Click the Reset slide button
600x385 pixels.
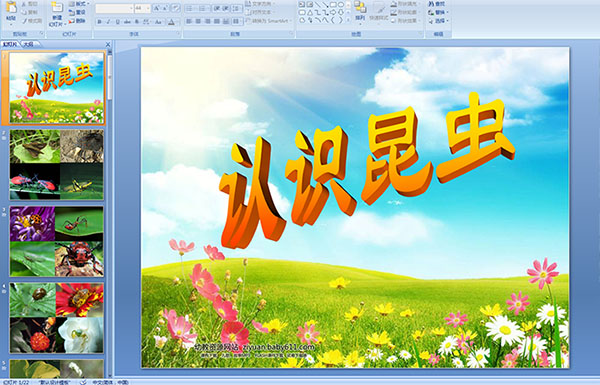tap(78, 12)
